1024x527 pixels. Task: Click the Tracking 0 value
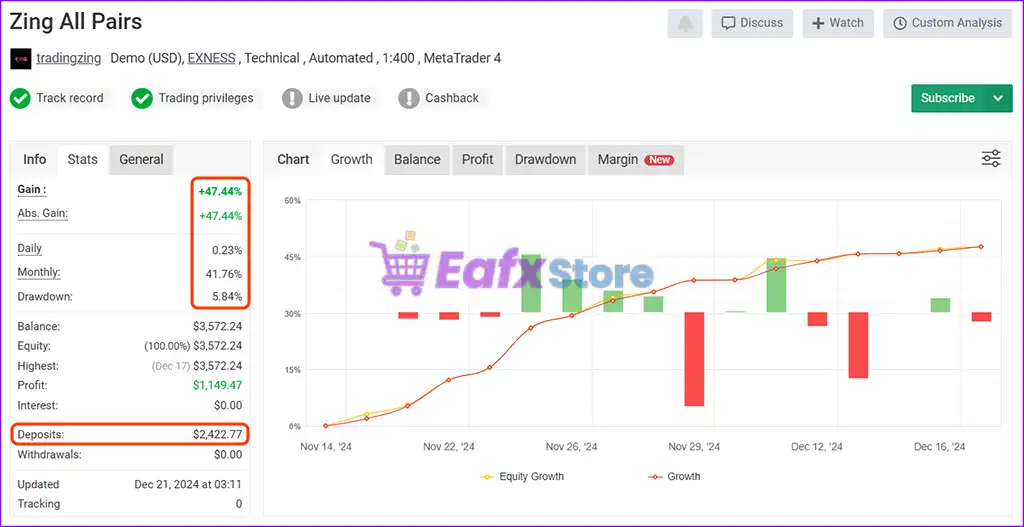[x=239, y=504]
